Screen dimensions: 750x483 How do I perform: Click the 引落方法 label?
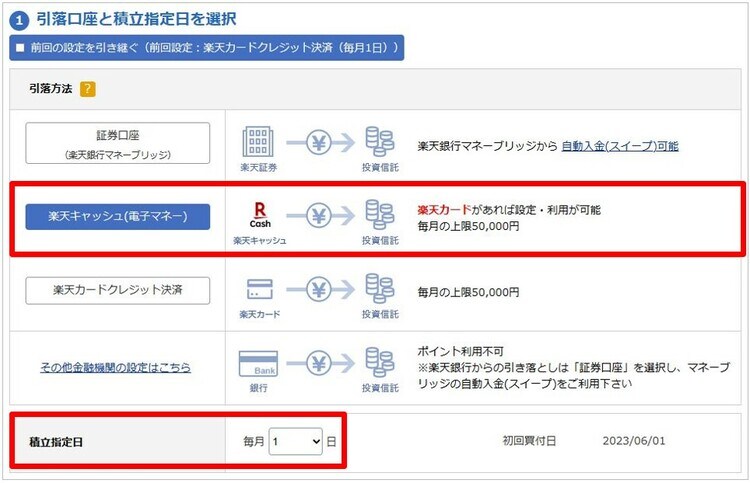(50, 89)
